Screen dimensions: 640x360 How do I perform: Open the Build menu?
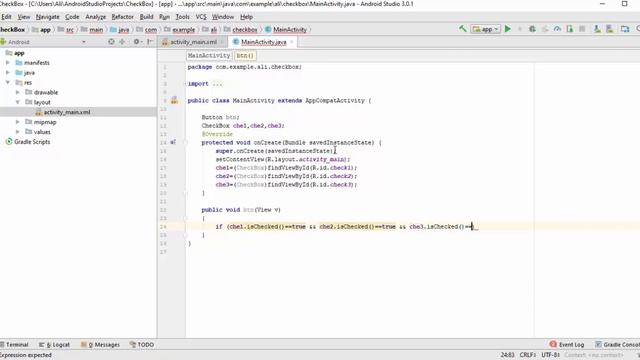pyautogui.click(x=146, y=17)
